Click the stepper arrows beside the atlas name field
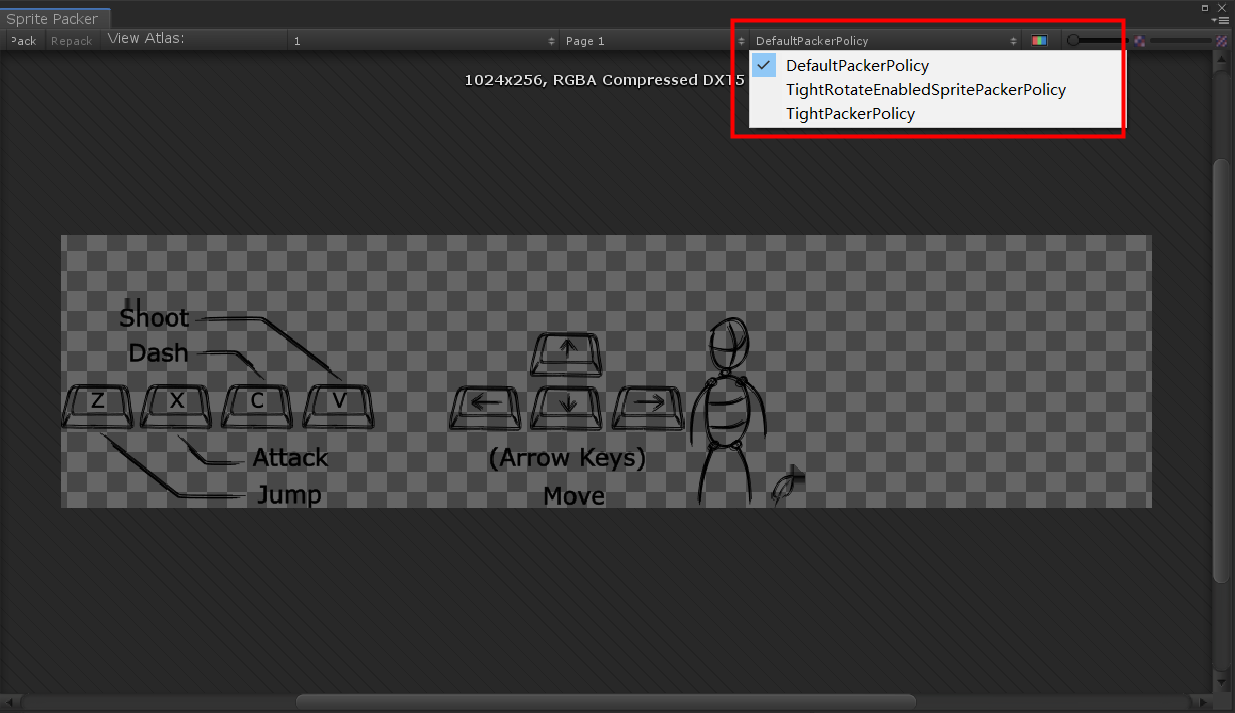This screenshot has width=1235, height=713. tap(550, 40)
